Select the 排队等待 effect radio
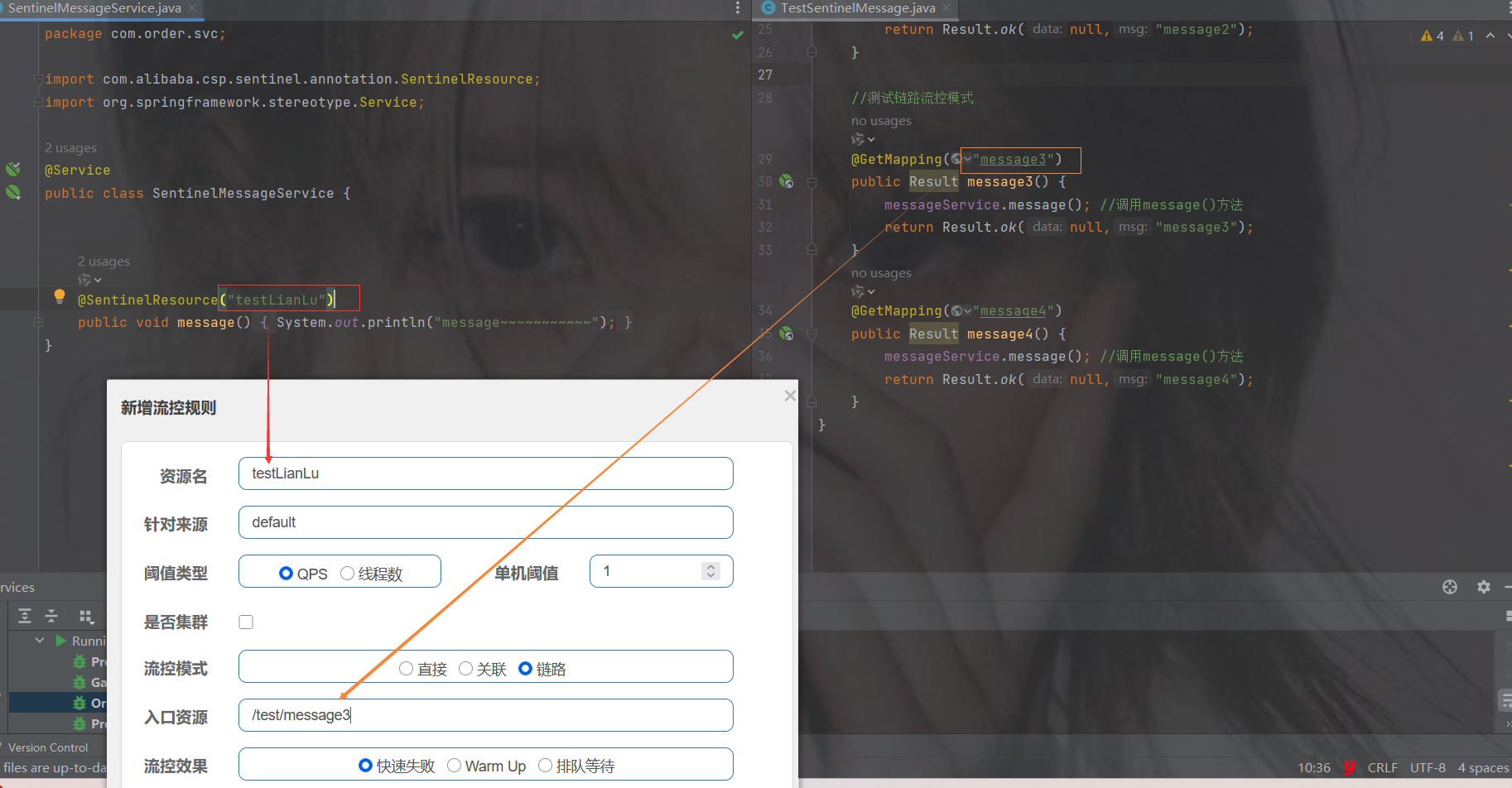The height and width of the screenshot is (788, 1512). (x=545, y=766)
